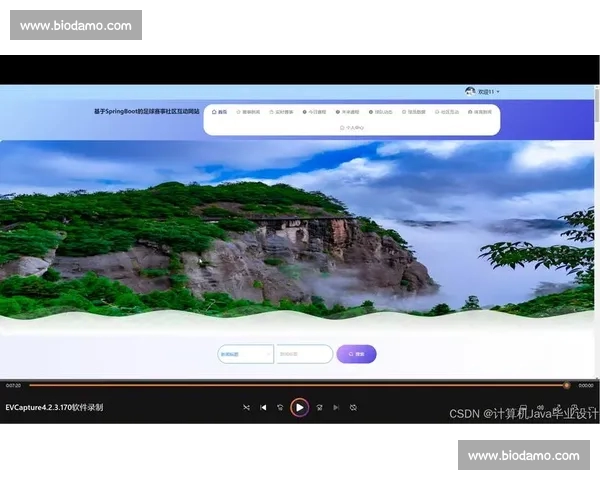Click the rewind icon left of play
The image size is (600, 480).
280,407
